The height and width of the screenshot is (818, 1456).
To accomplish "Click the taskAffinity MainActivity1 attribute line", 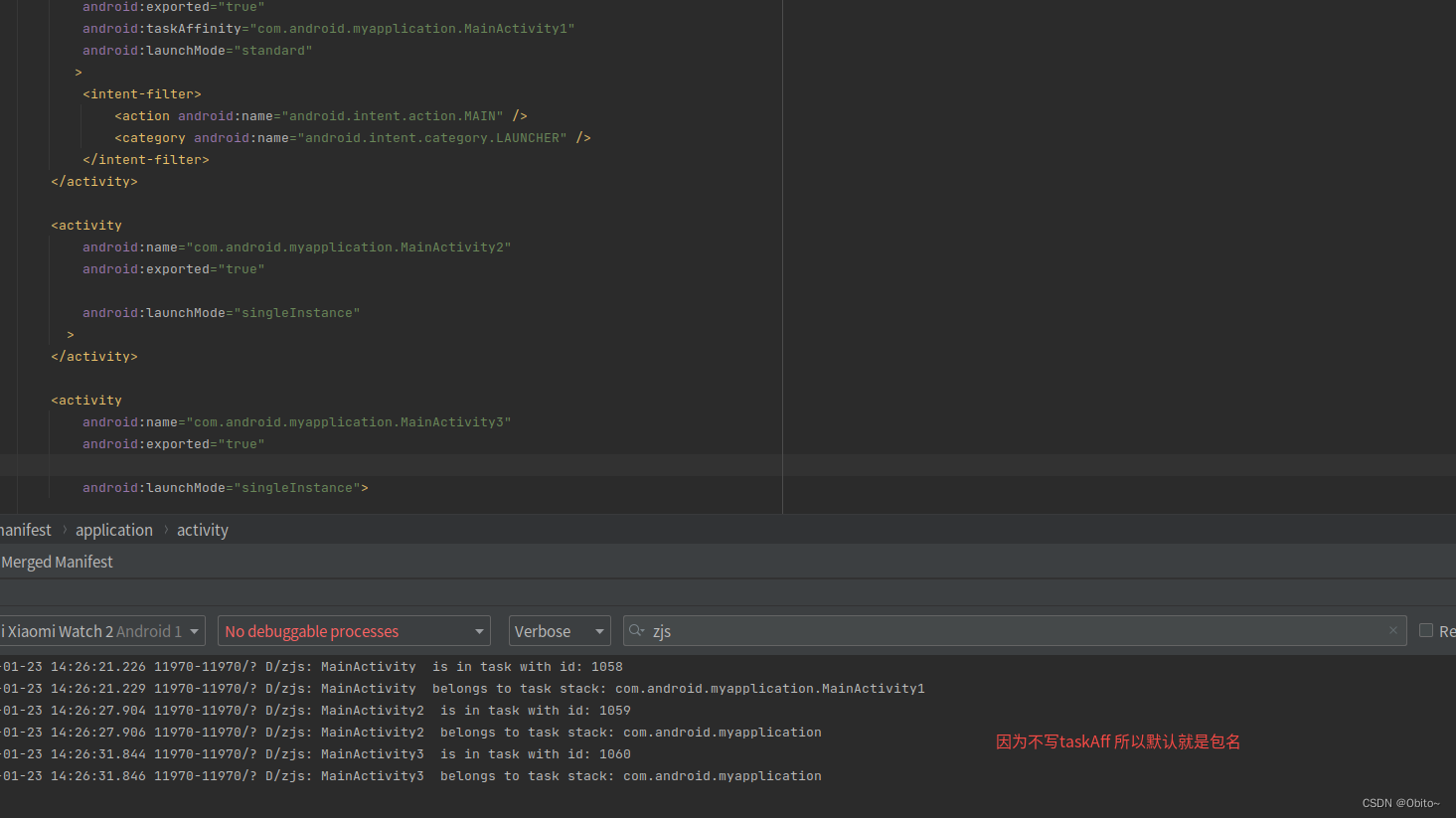I will click(329, 29).
